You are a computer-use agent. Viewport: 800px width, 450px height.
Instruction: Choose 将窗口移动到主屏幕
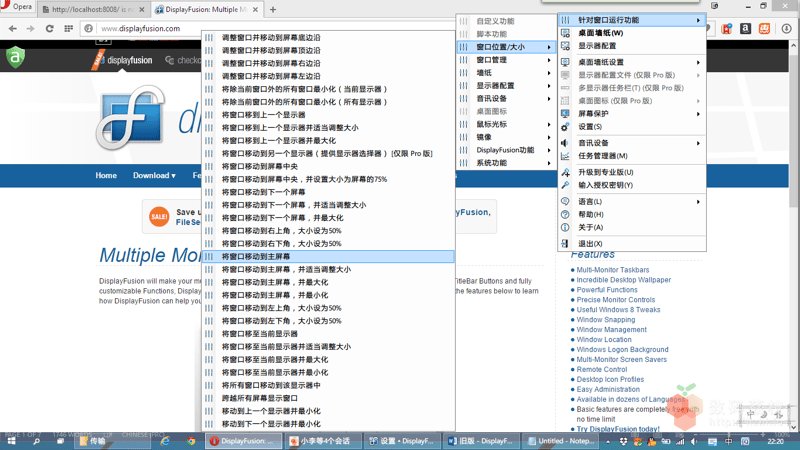point(328,257)
